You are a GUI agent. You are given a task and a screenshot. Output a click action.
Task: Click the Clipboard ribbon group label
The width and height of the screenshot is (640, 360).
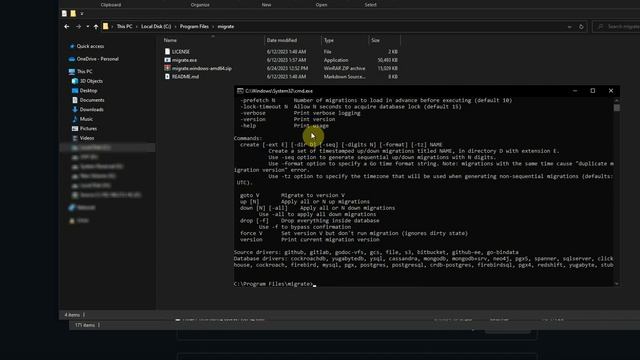(111, 5)
